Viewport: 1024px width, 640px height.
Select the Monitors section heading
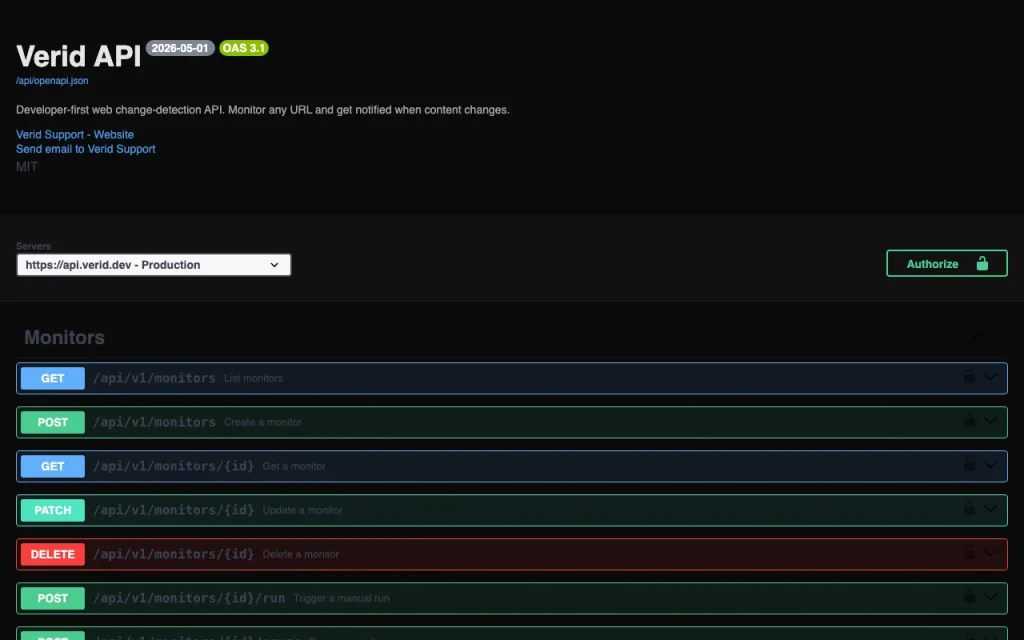[x=64, y=338]
